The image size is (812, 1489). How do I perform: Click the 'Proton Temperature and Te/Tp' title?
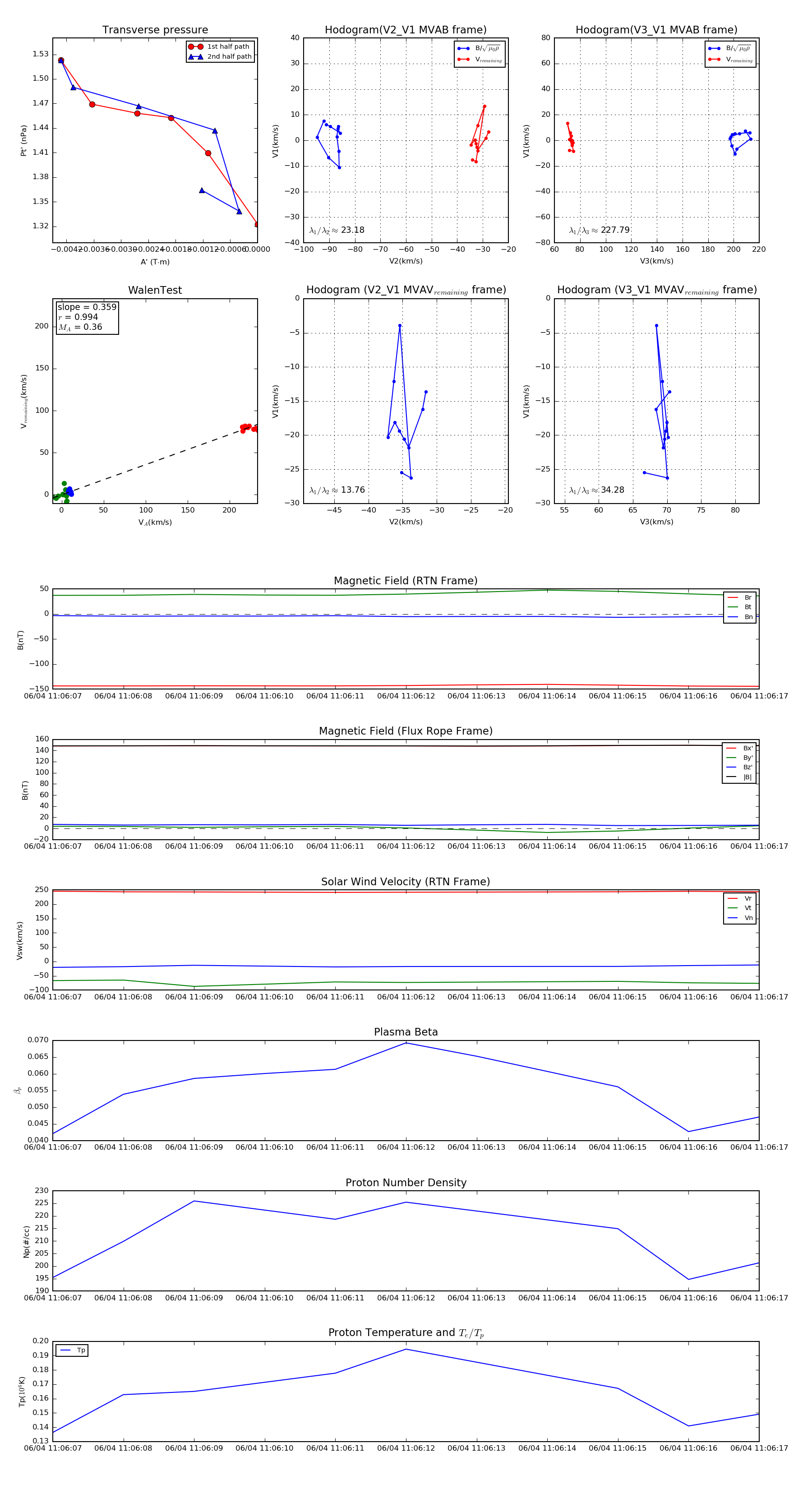pos(406,1333)
